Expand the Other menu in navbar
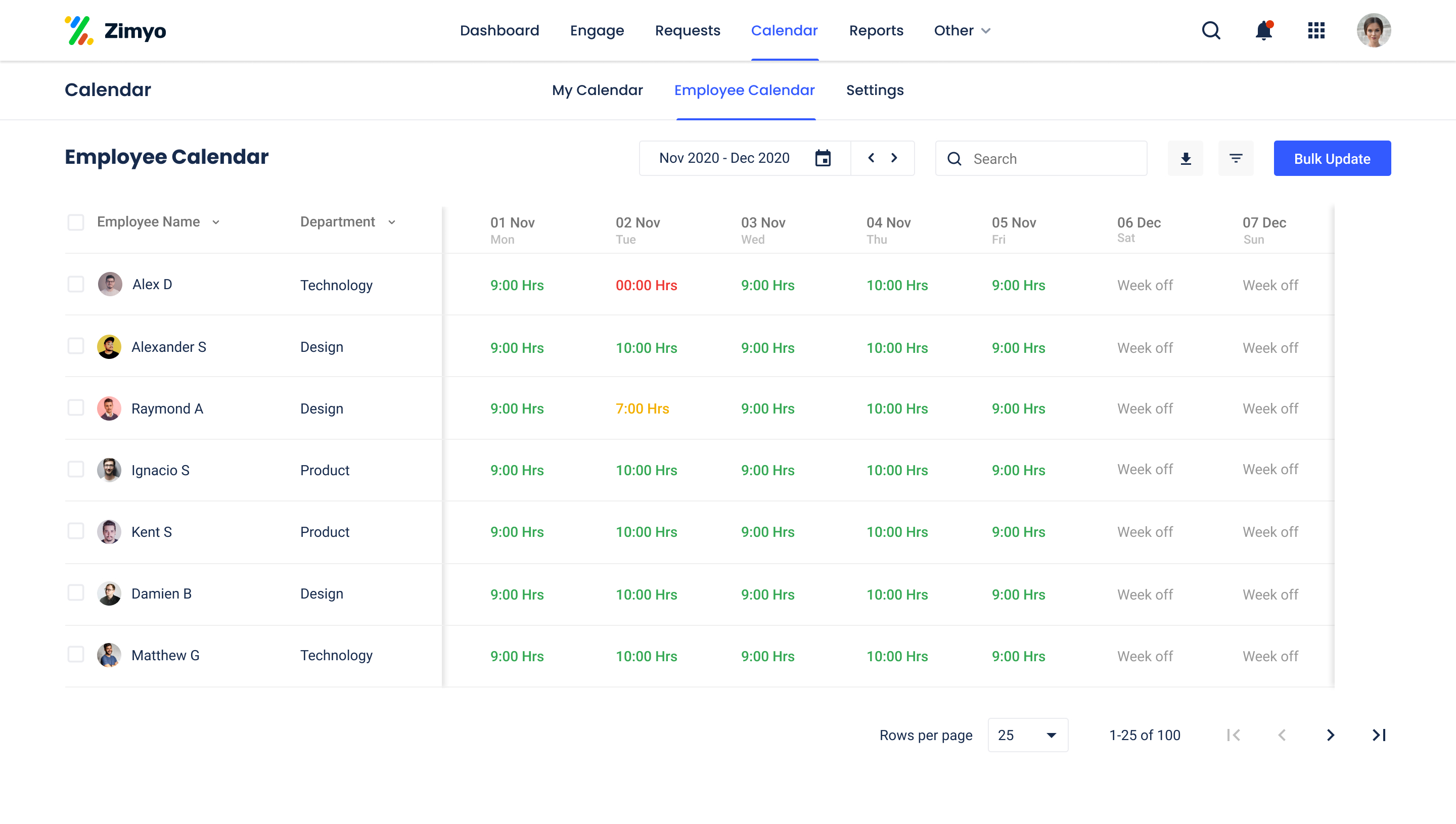Image resolution: width=1456 pixels, height=824 pixels. click(962, 30)
